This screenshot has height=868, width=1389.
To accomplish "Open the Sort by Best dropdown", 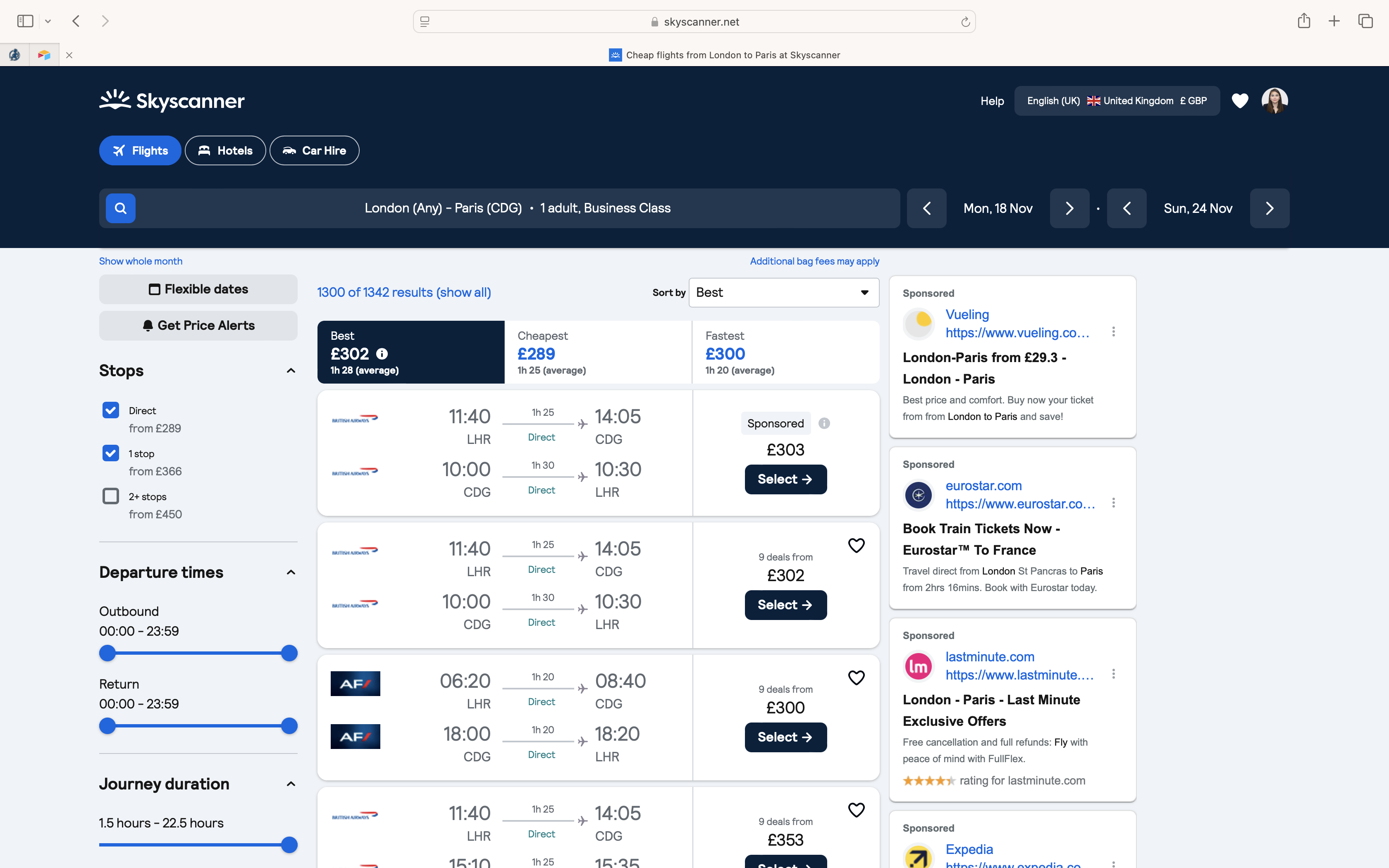I will pos(783,293).
